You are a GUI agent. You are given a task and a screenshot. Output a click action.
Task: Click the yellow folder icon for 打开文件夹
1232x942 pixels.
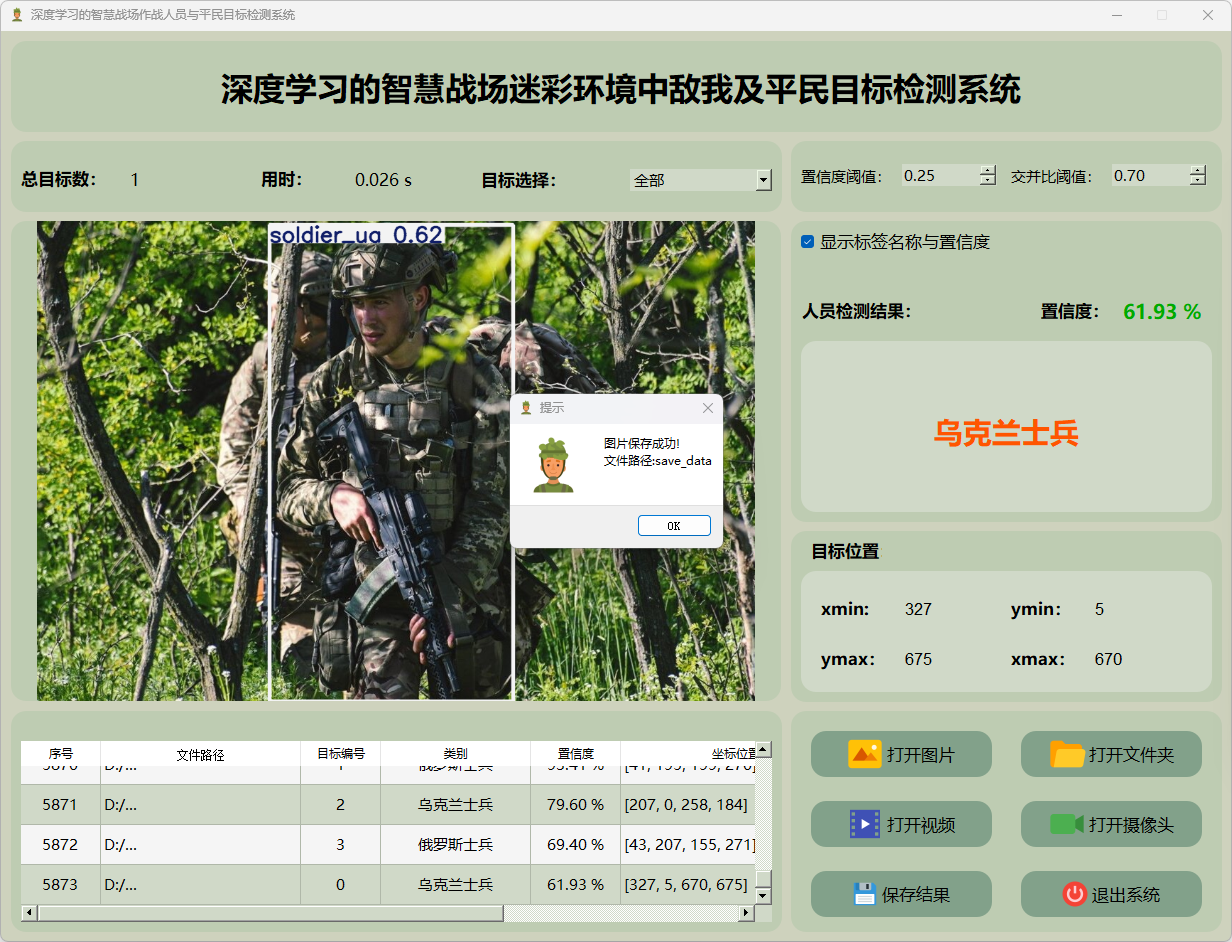click(x=1067, y=754)
